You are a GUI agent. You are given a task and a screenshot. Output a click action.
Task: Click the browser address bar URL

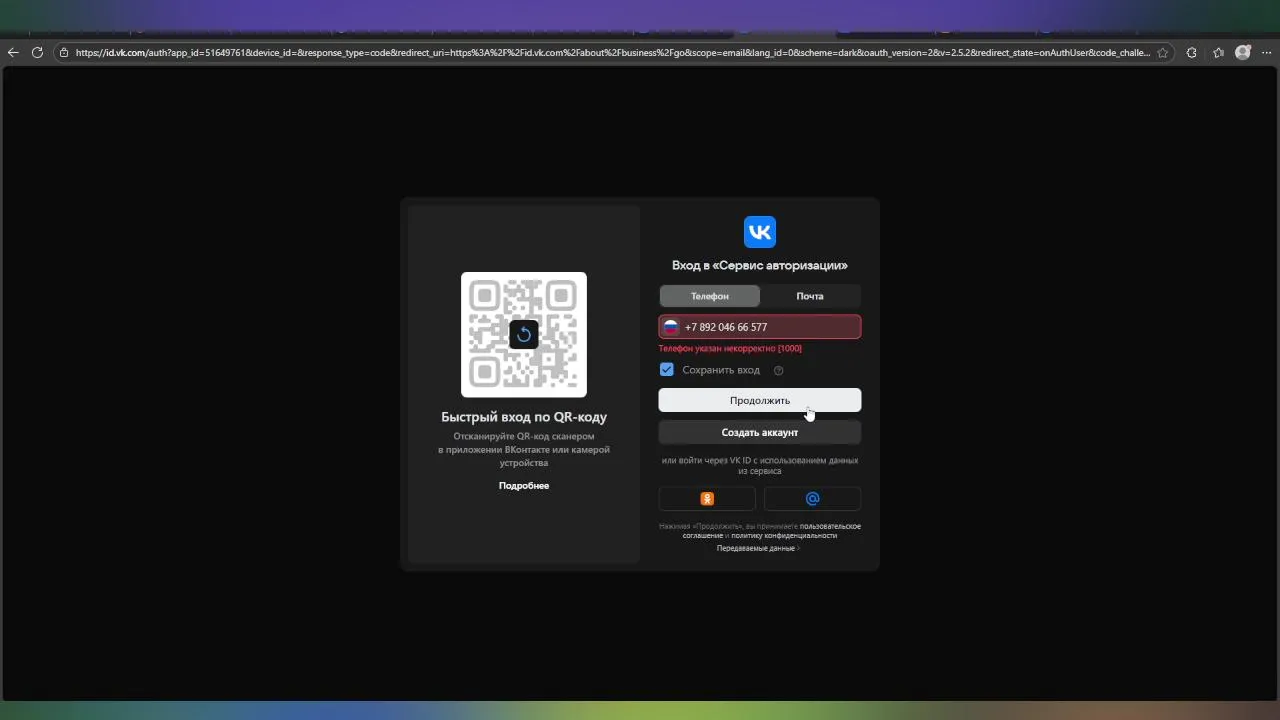pos(612,53)
